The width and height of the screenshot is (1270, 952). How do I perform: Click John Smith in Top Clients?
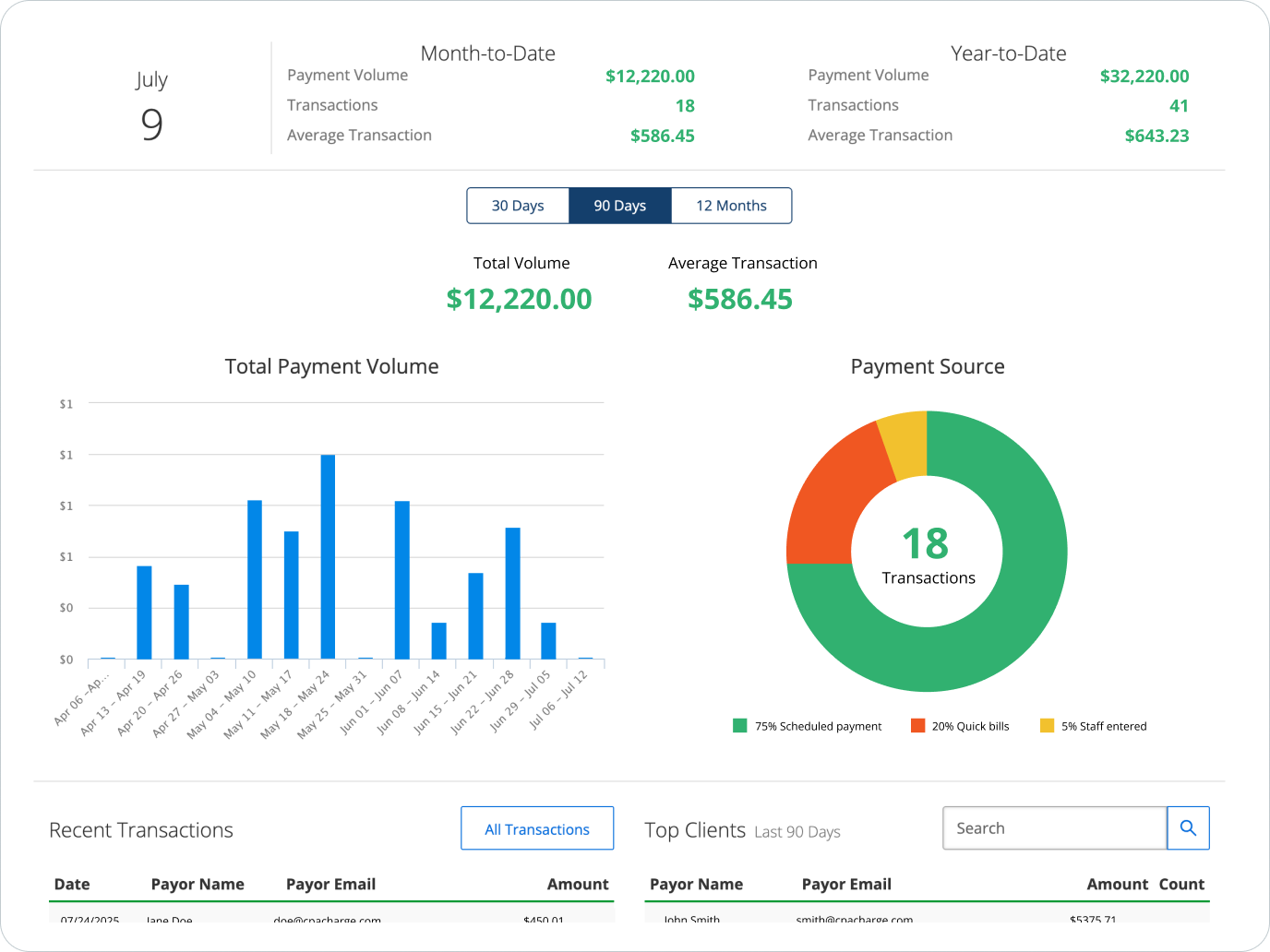pyautogui.click(x=690, y=919)
